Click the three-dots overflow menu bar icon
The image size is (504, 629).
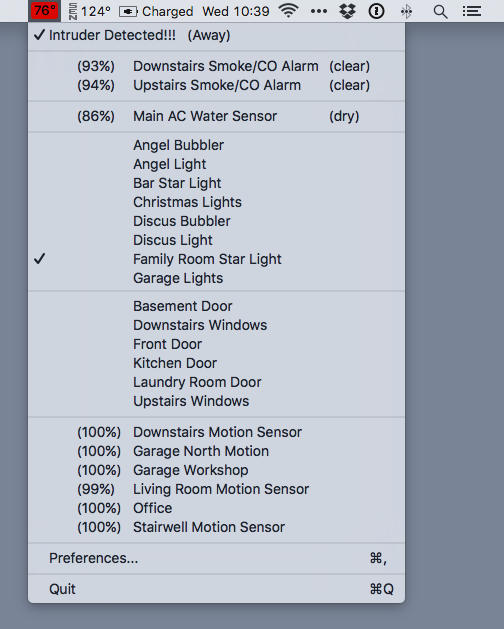pos(319,11)
